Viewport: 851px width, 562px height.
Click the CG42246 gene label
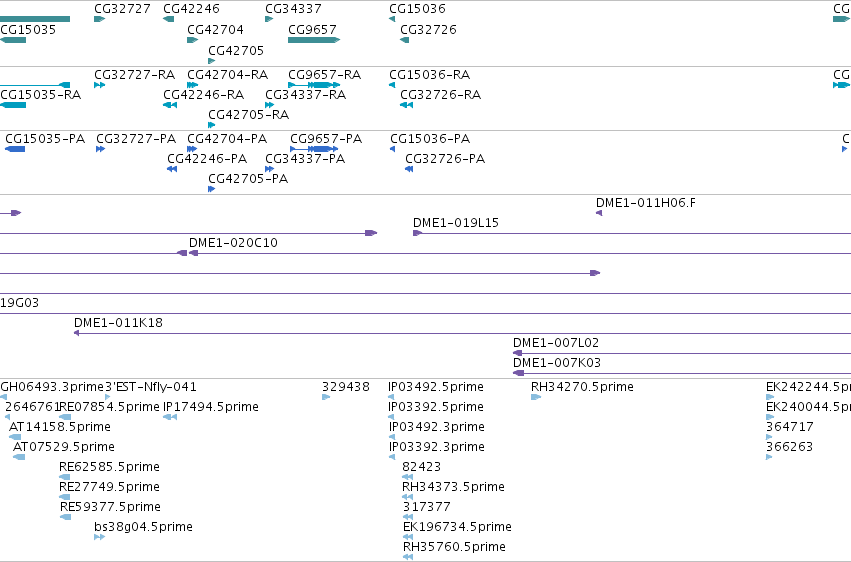[x=192, y=9]
